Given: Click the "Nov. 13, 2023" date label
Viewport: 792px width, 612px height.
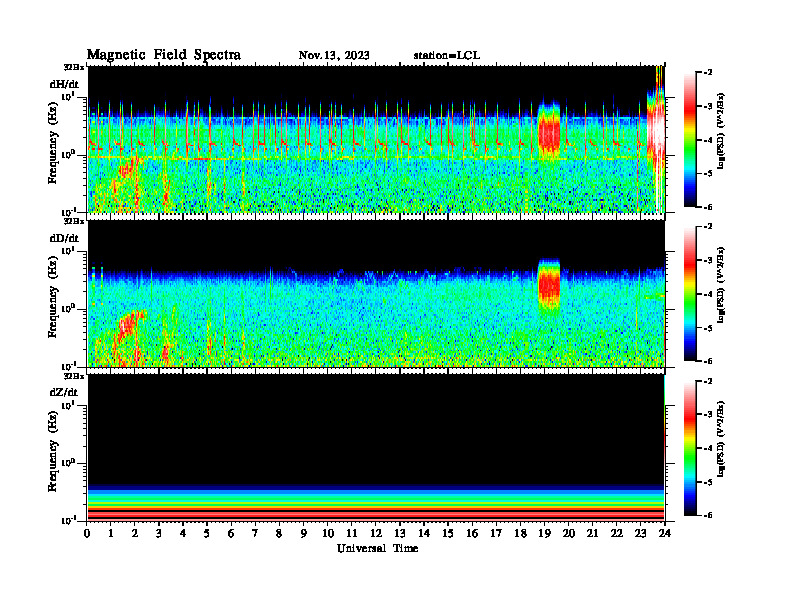Looking at the screenshot, I should (334, 55).
